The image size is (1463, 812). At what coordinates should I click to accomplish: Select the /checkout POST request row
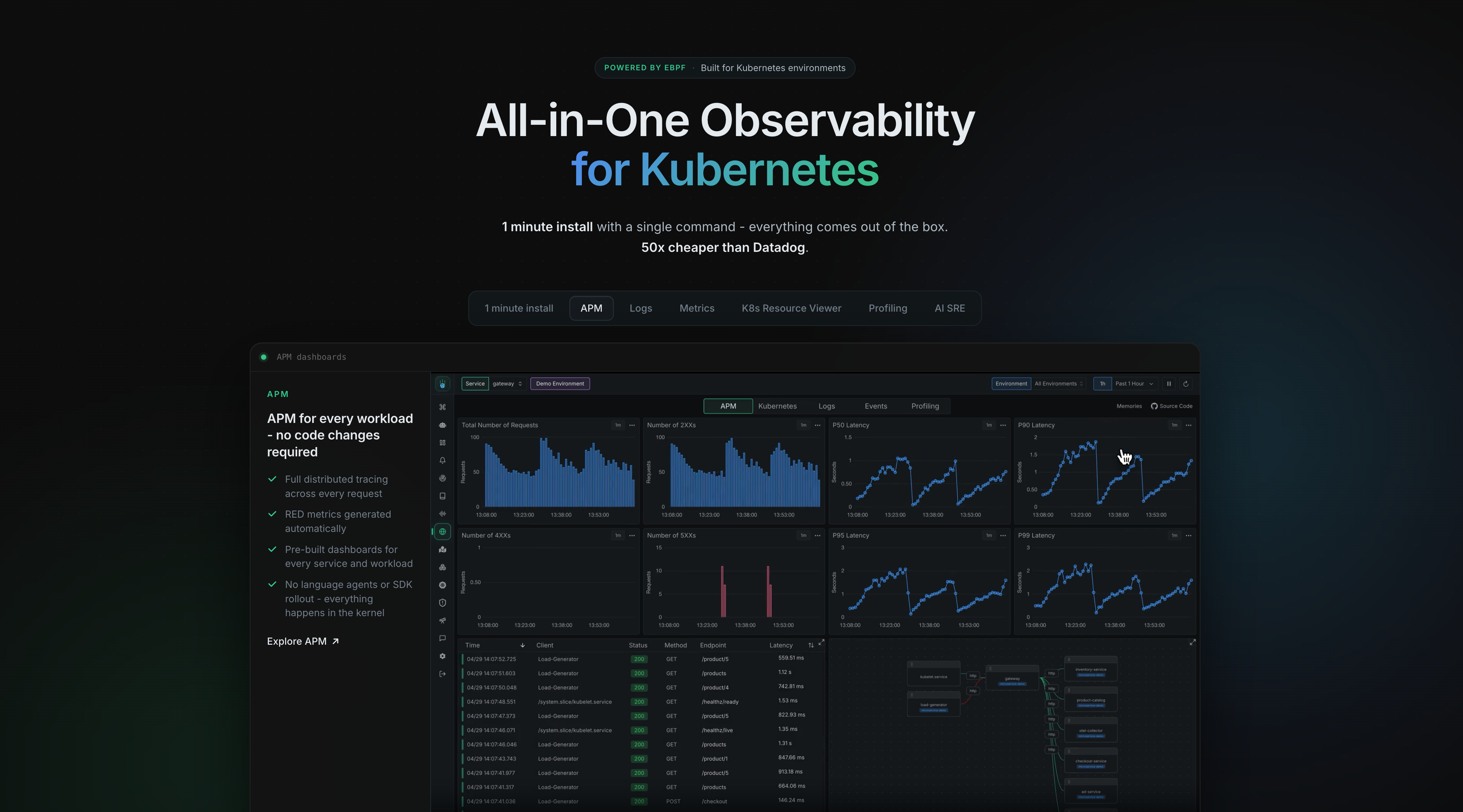click(642, 801)
